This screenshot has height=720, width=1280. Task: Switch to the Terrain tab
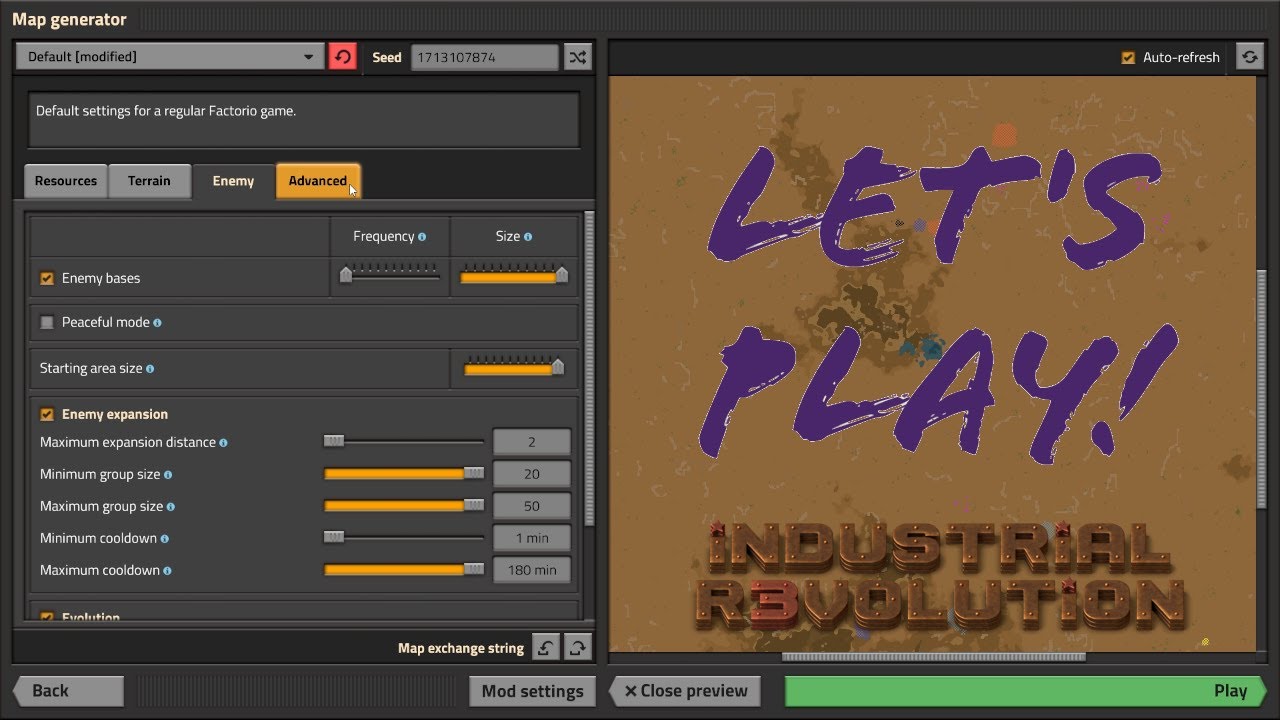(149, 181)
